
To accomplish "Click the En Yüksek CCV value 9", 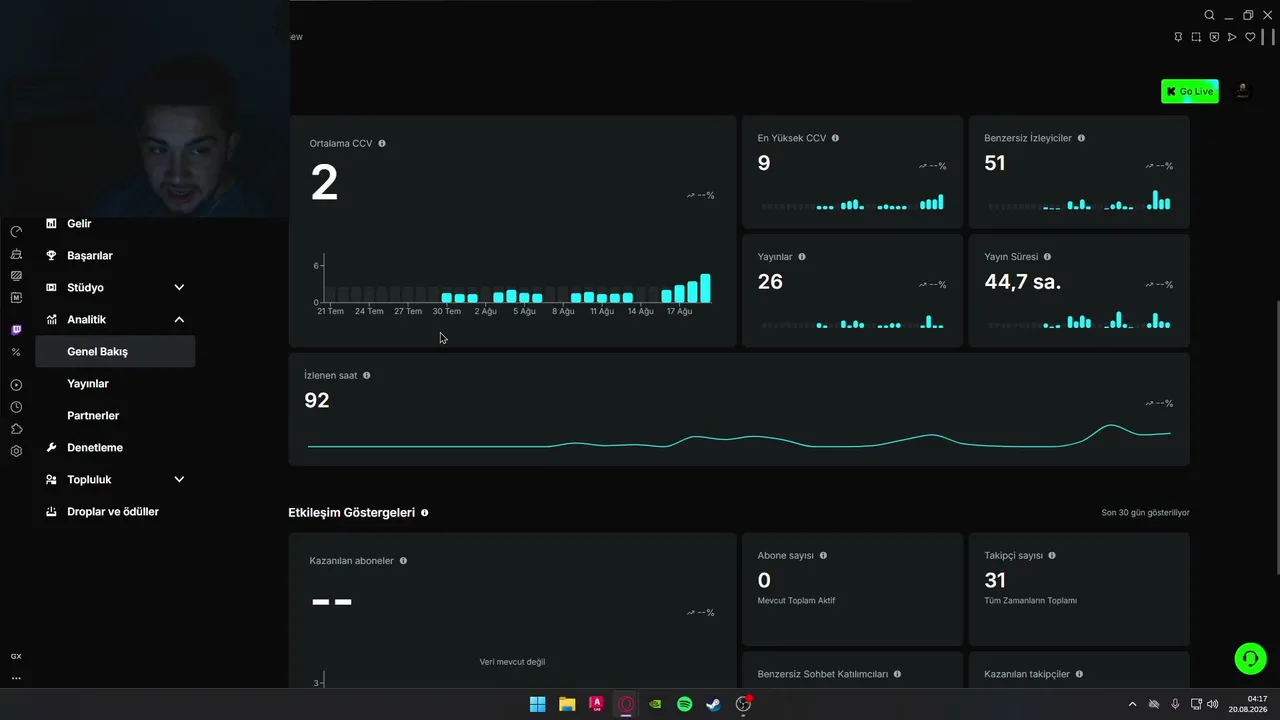I will [764, 163].
